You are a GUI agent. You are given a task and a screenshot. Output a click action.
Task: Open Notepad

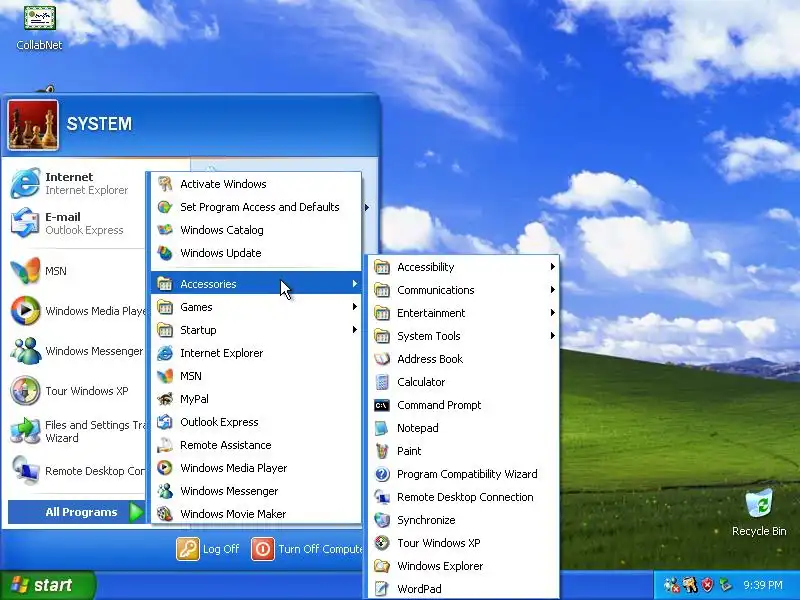pyautogui.click(x=463, y=428)
